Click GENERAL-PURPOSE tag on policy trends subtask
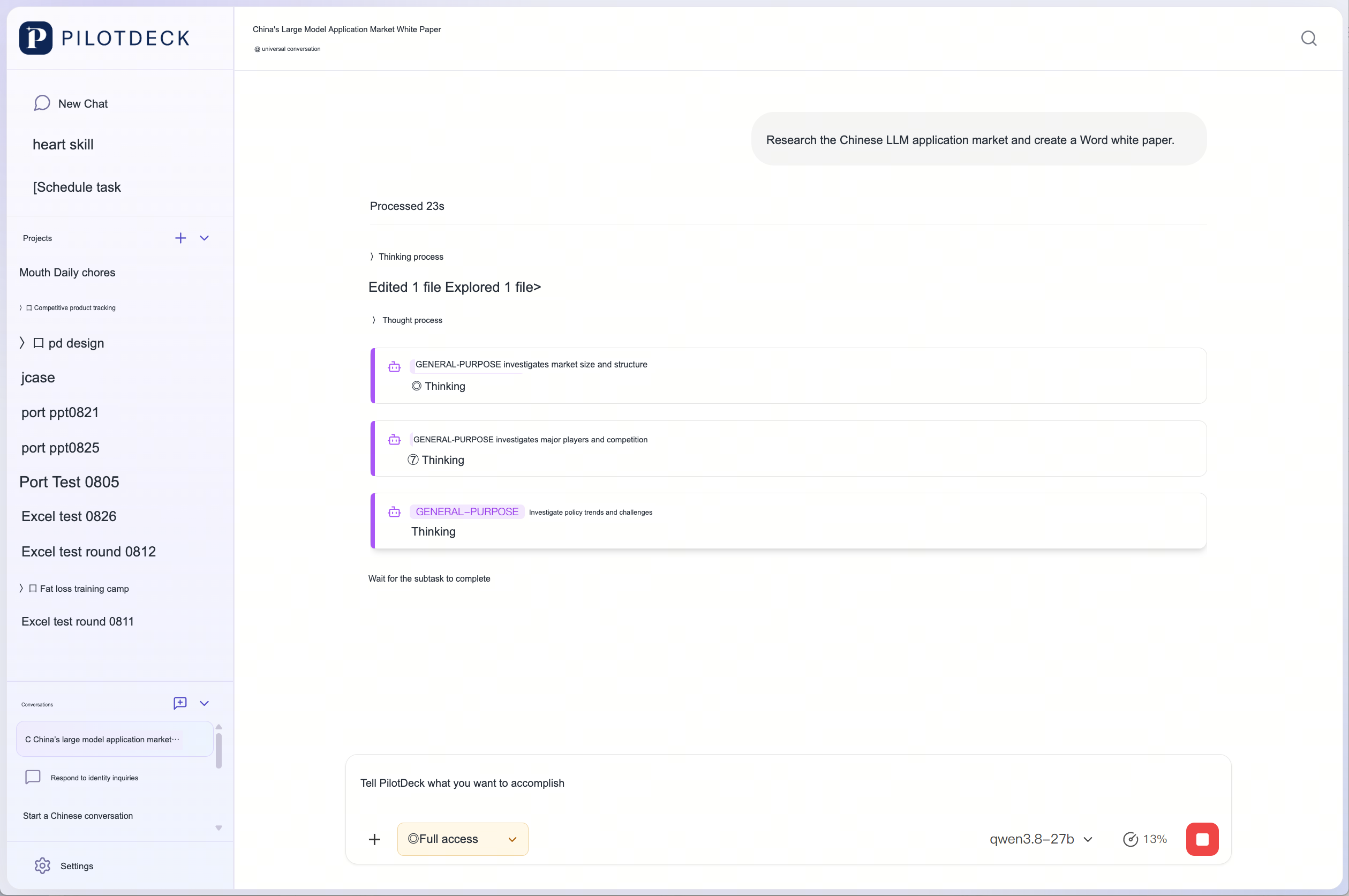This screenshot has width=1349, height=896. click(467, 511)
